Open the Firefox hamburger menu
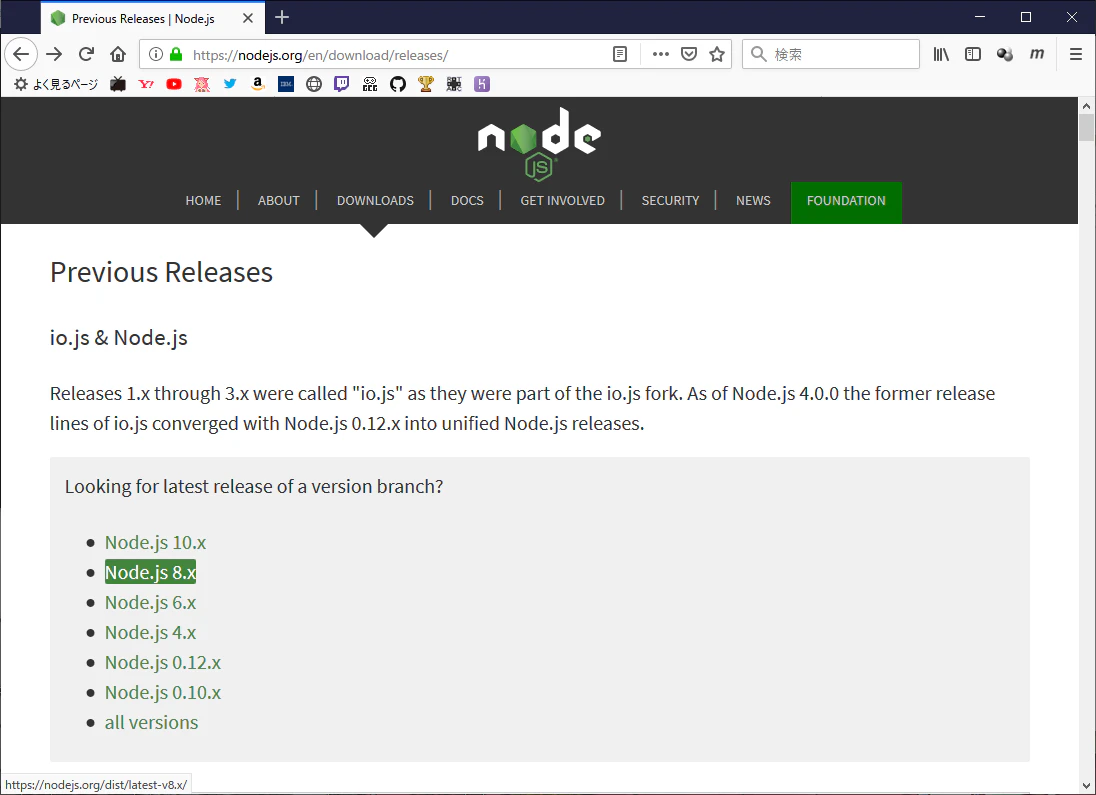 pos(1076,54)
